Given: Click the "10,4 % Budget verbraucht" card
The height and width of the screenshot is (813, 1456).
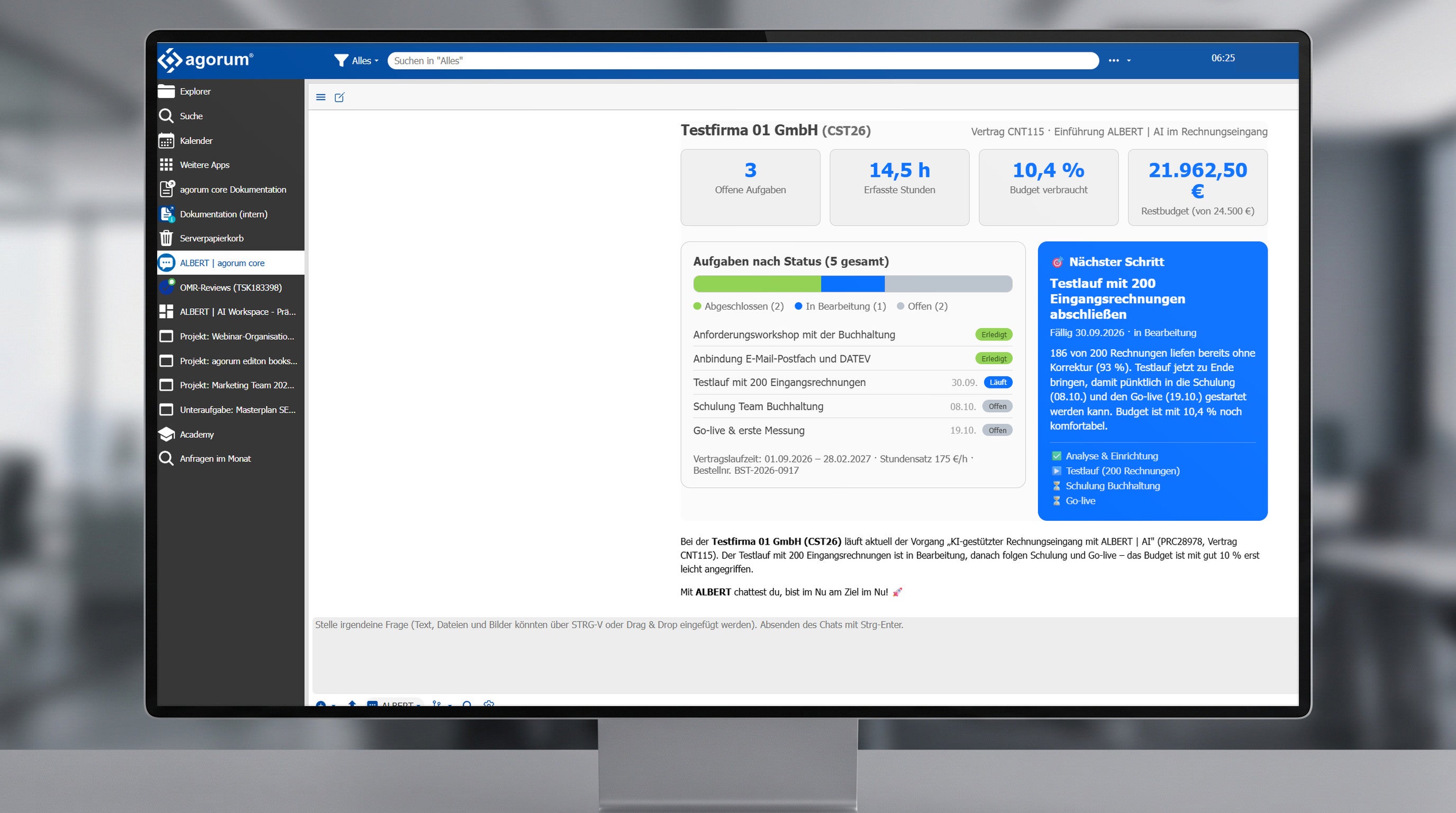Looking at the screenshot, I should [1049, 187].
